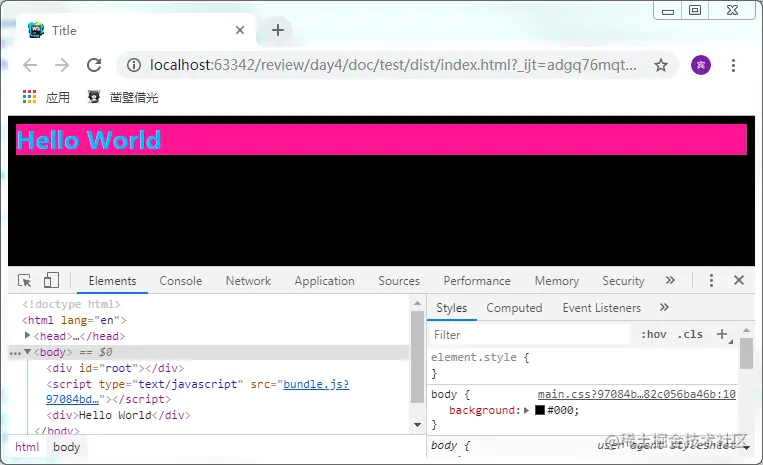Select the html lang="en" node
Image resolution: width=763 pixels, height=465 pixels.
pos(74,320)
